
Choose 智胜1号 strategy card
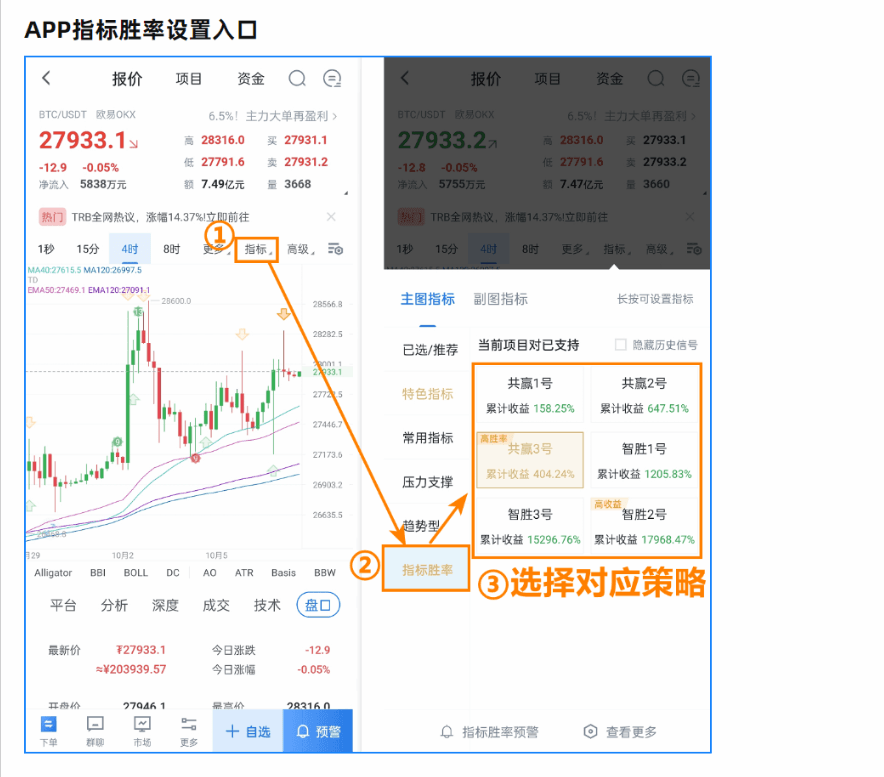coord(644,460)
